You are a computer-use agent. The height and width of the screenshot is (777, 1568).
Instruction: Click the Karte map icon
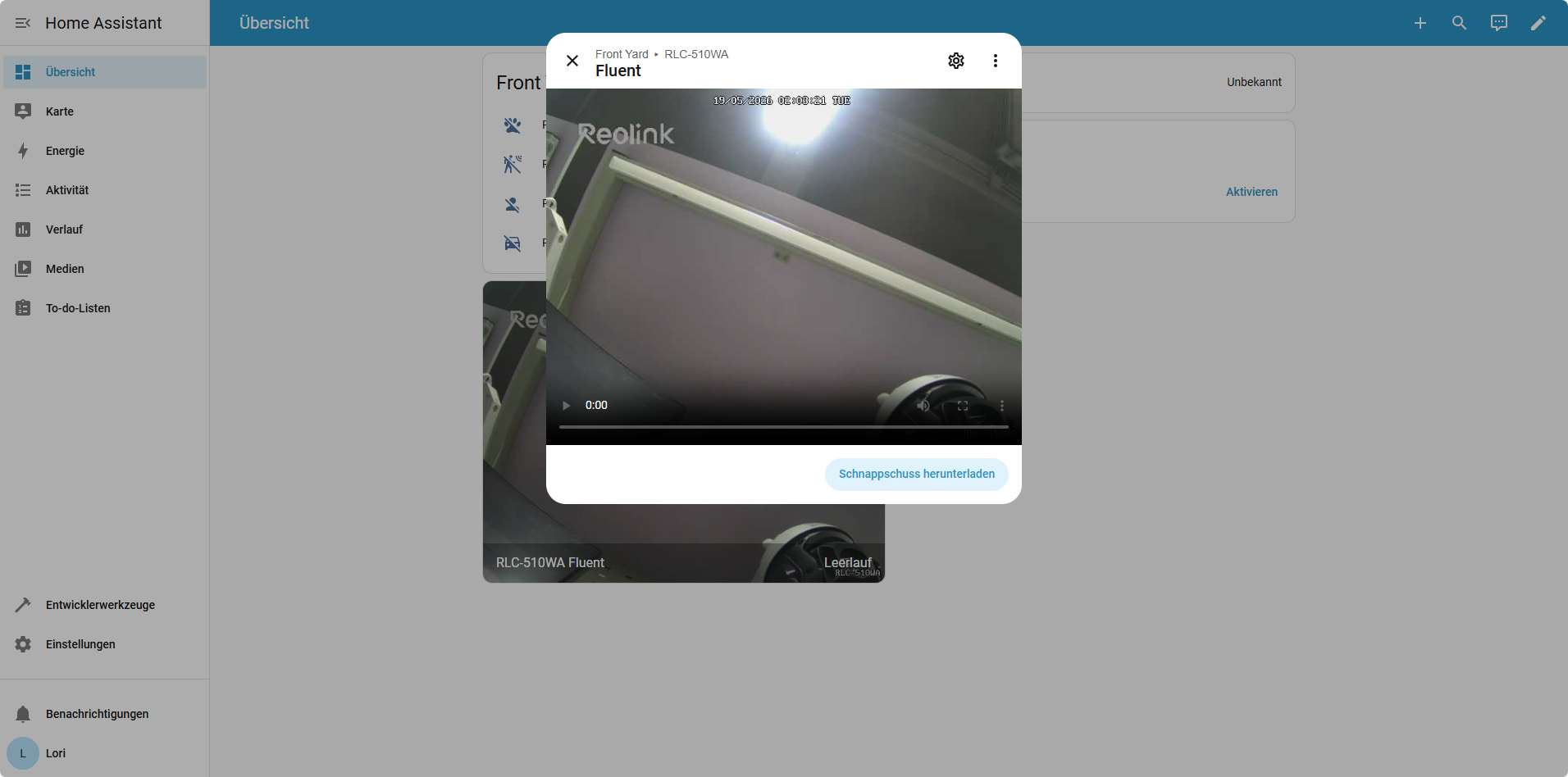tap(23, 111)
